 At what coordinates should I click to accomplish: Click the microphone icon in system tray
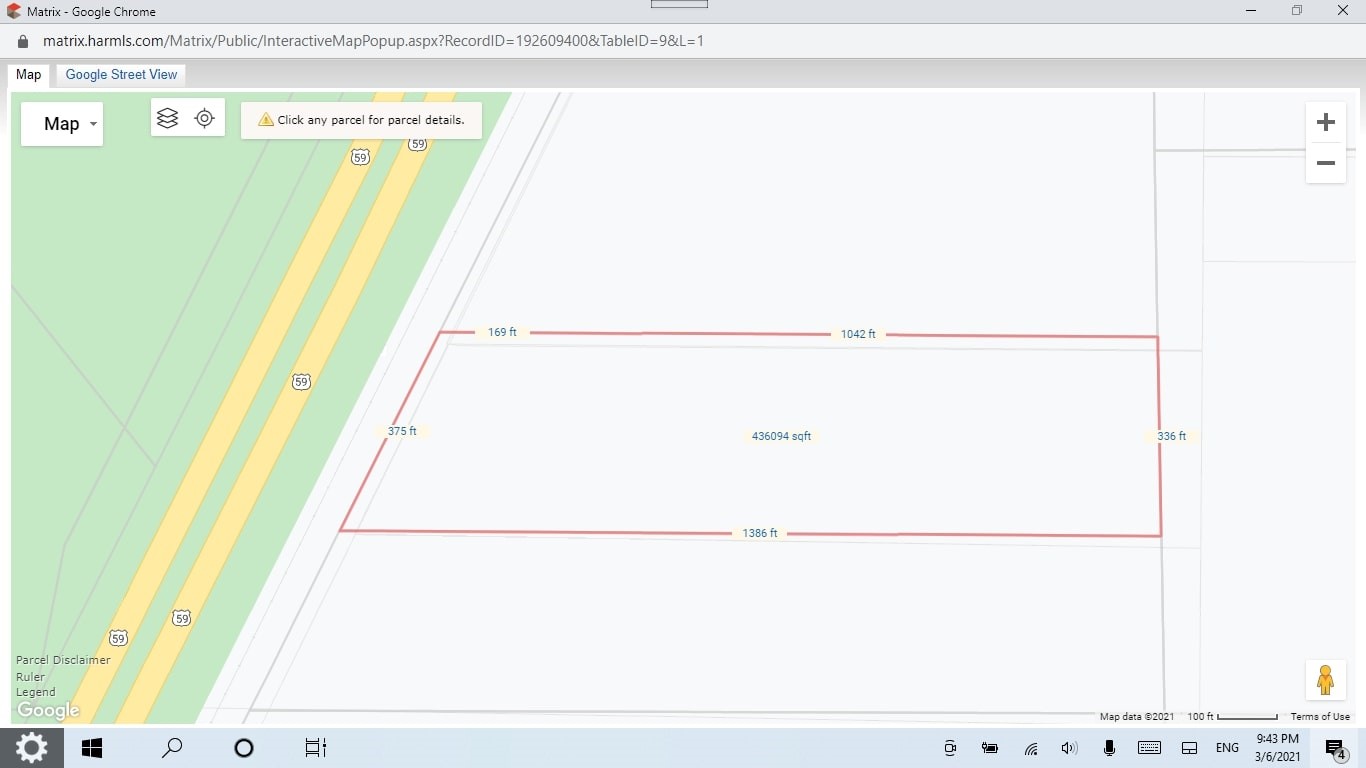tap(1109, 748)
